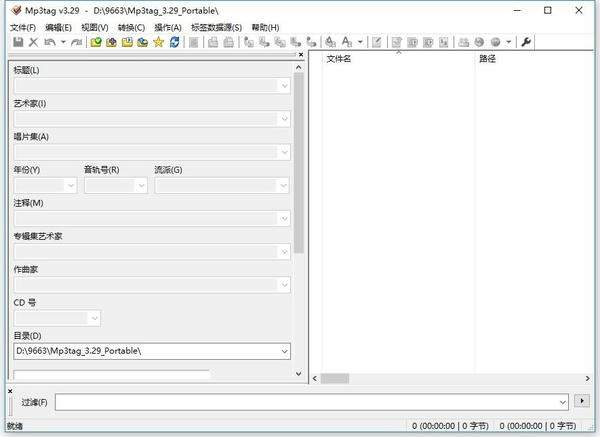Image resolution: width=600 pixels, height=437 pixels.
Task: Sort by the 文件名 column header
Action: point(398,59)
